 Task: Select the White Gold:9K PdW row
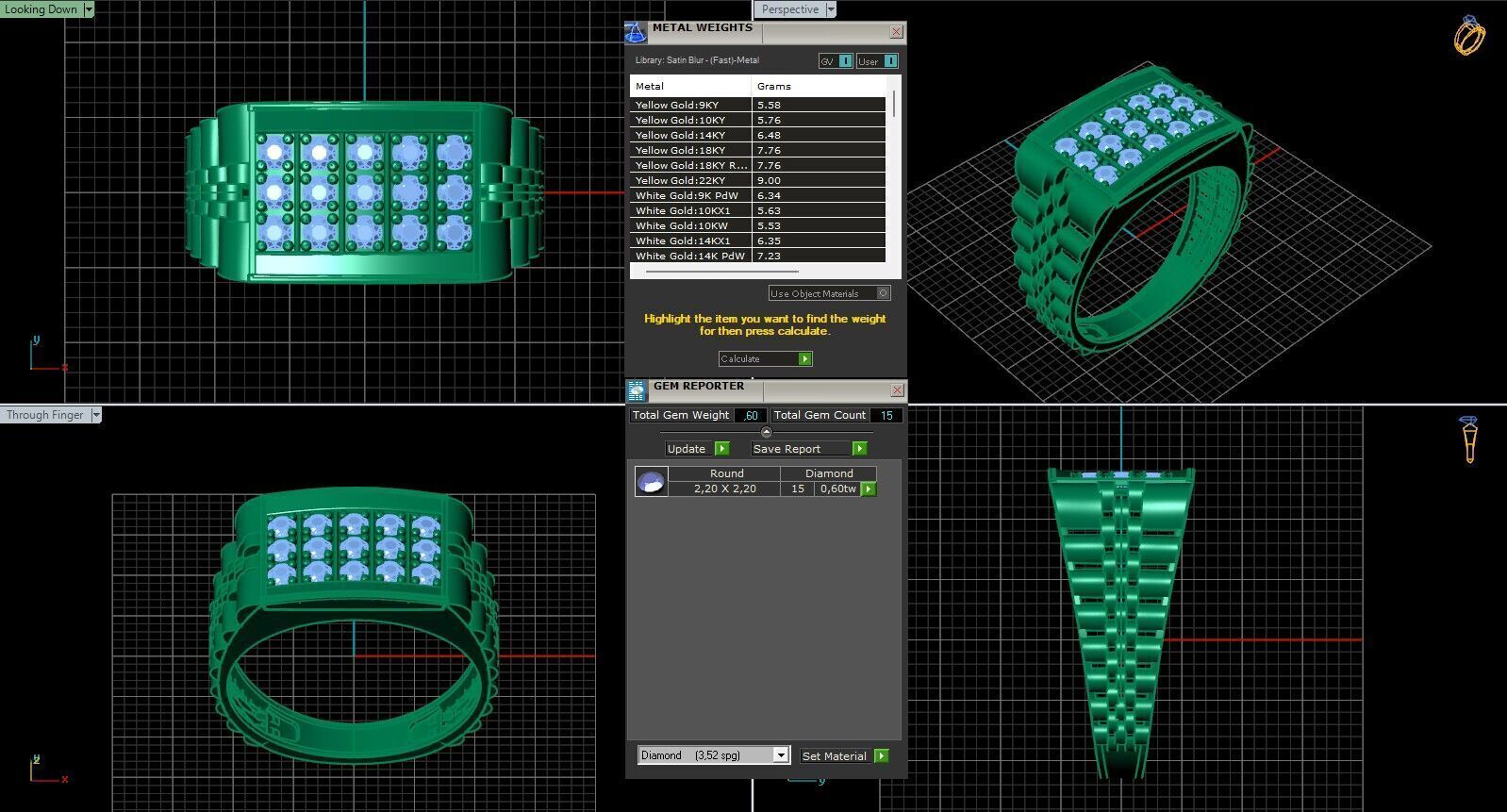click(757, 195)
